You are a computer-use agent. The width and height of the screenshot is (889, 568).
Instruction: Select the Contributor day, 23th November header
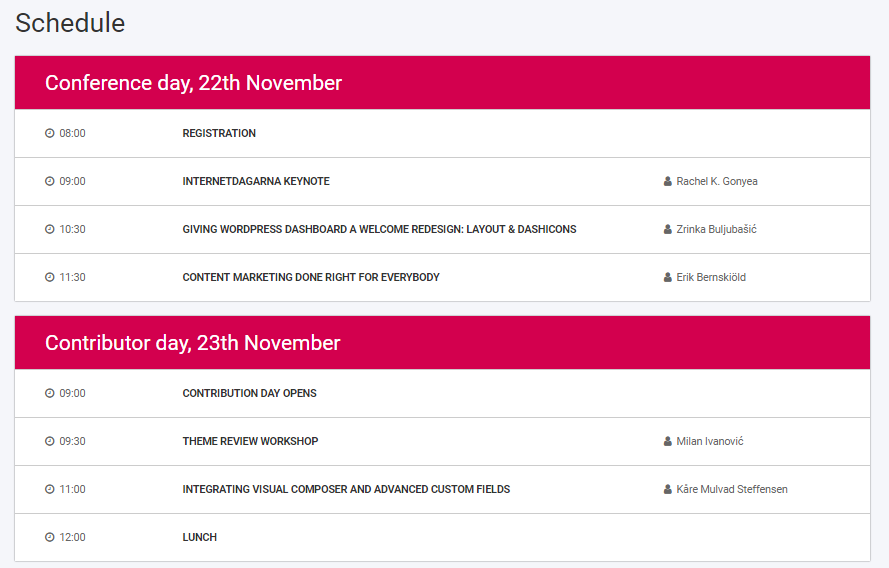tap(442, 343)
